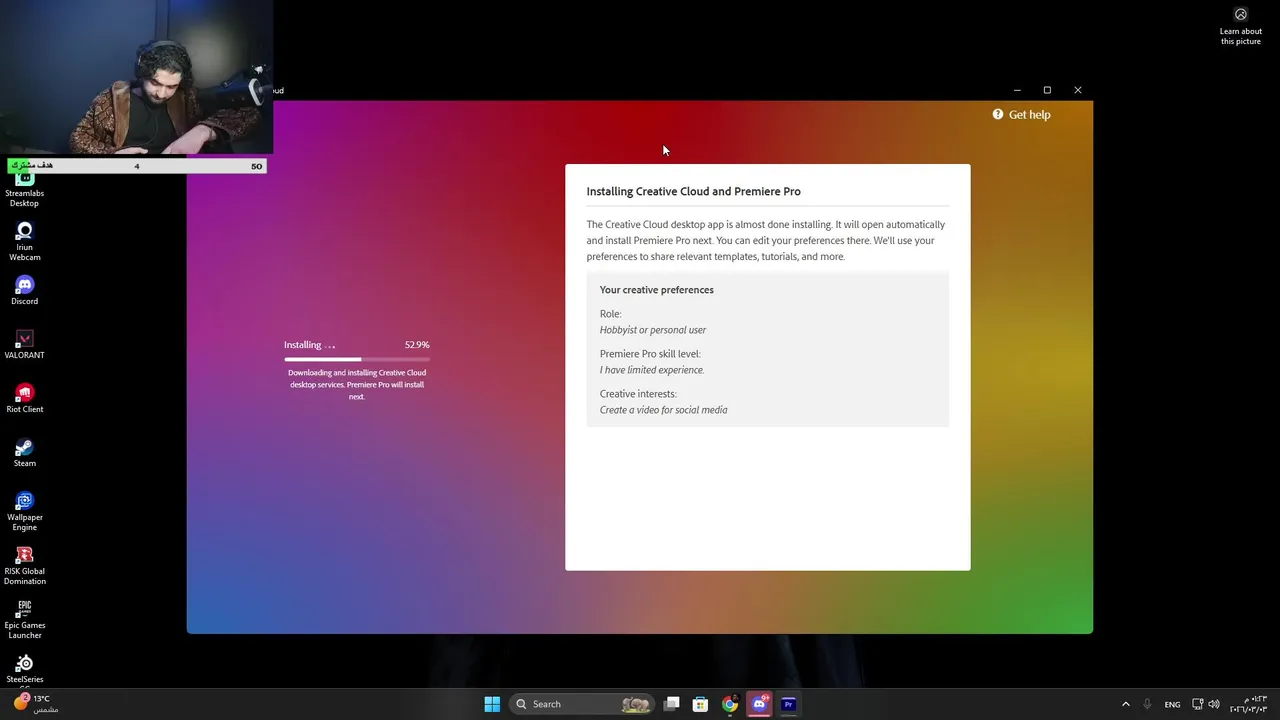Click the ENG language indicator

[1172, 704]
